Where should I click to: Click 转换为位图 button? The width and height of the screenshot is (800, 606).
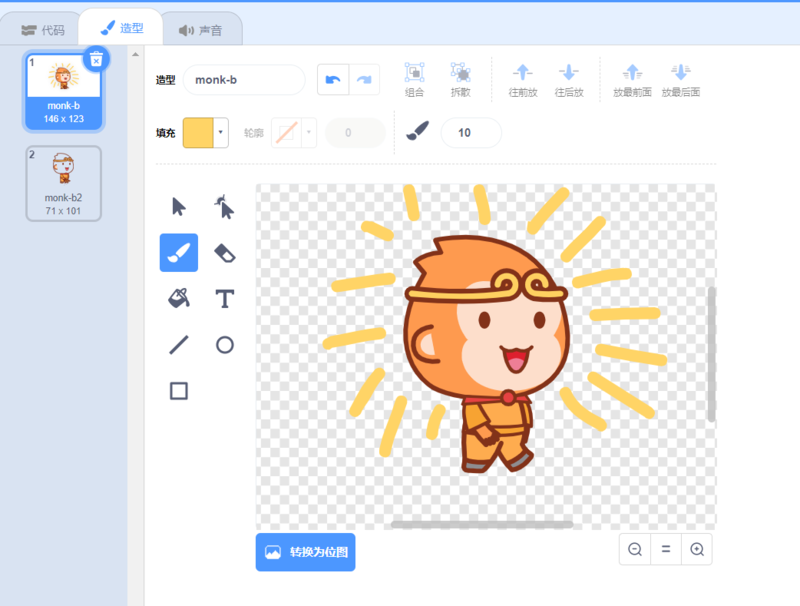click(306, 552)
